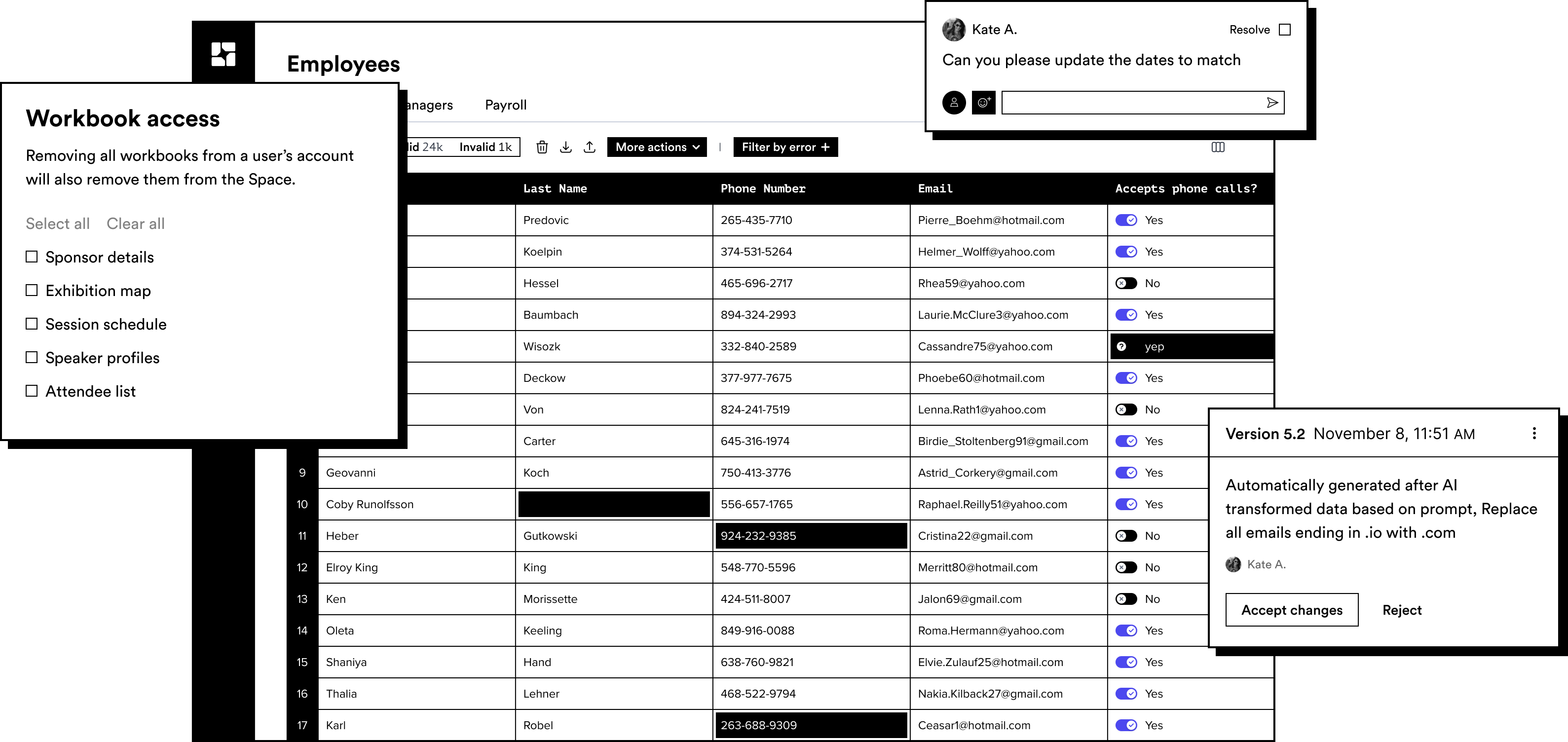Click the app logo square icon top left

point(224,55)
